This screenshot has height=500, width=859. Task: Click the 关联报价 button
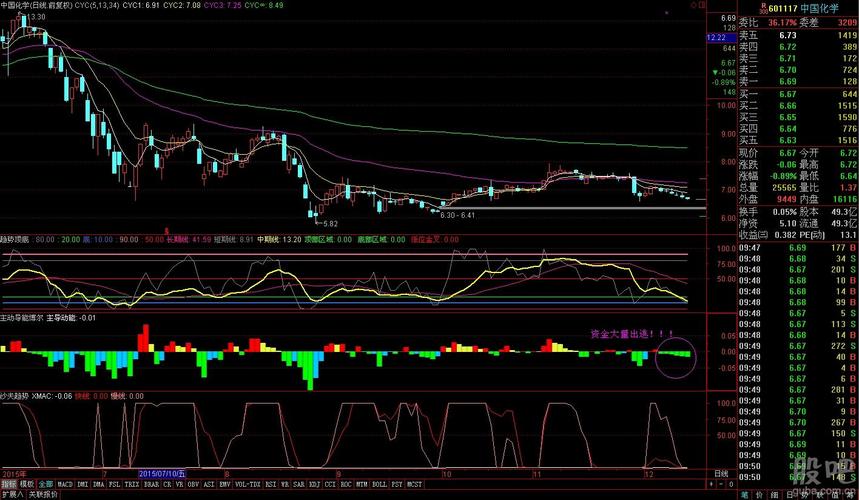coord(44,494)
